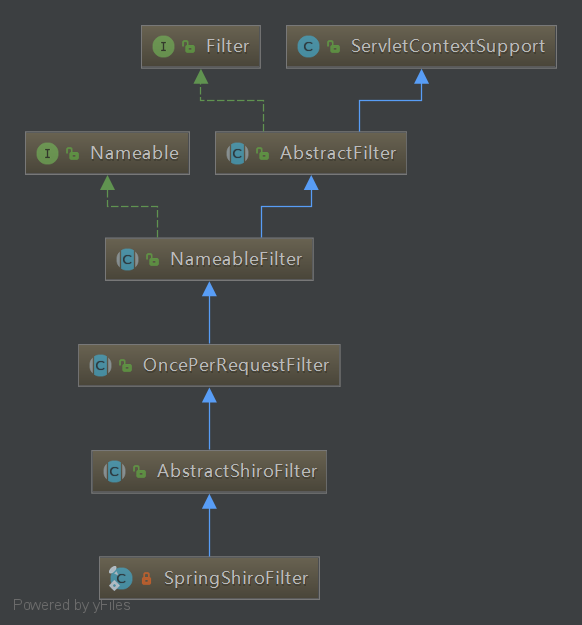Click the Powered by yFiles watermark
Viewport: 582px width, 625px height.
pos(72,605)
